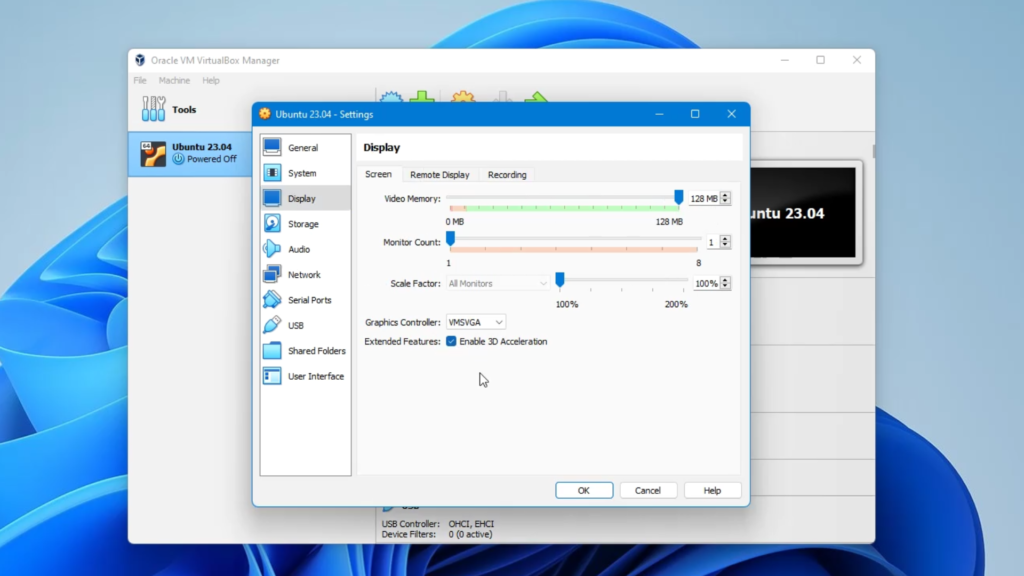The height and width of the screenshot is (576, 1024).
Task: Open the File menu in VirtualBox Manager
Action: [x=140, y=80]
